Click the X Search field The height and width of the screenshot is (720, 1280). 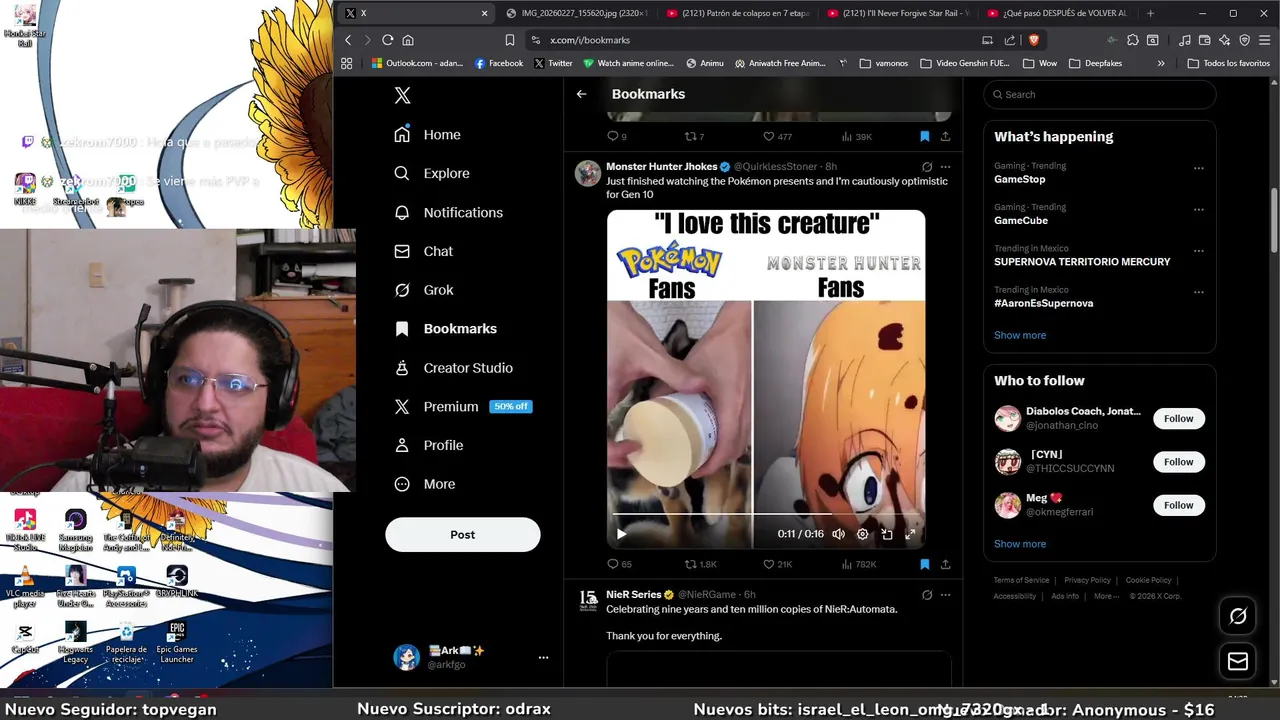(1100, 94)
